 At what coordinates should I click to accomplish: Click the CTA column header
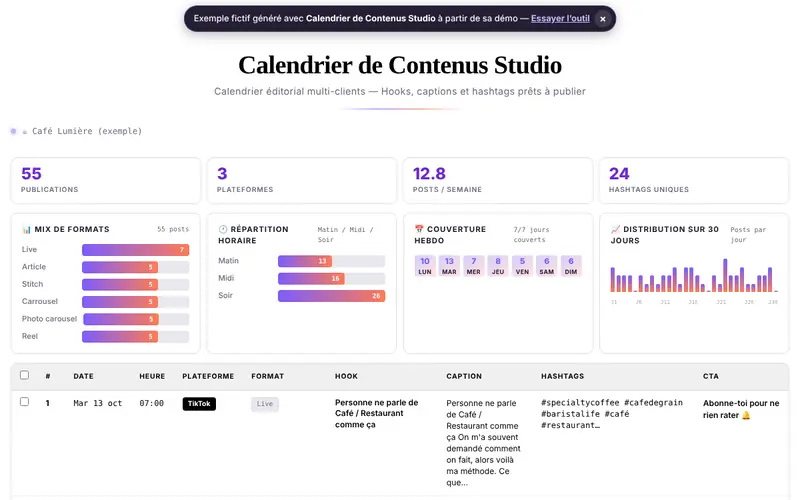tap(711, 376)
